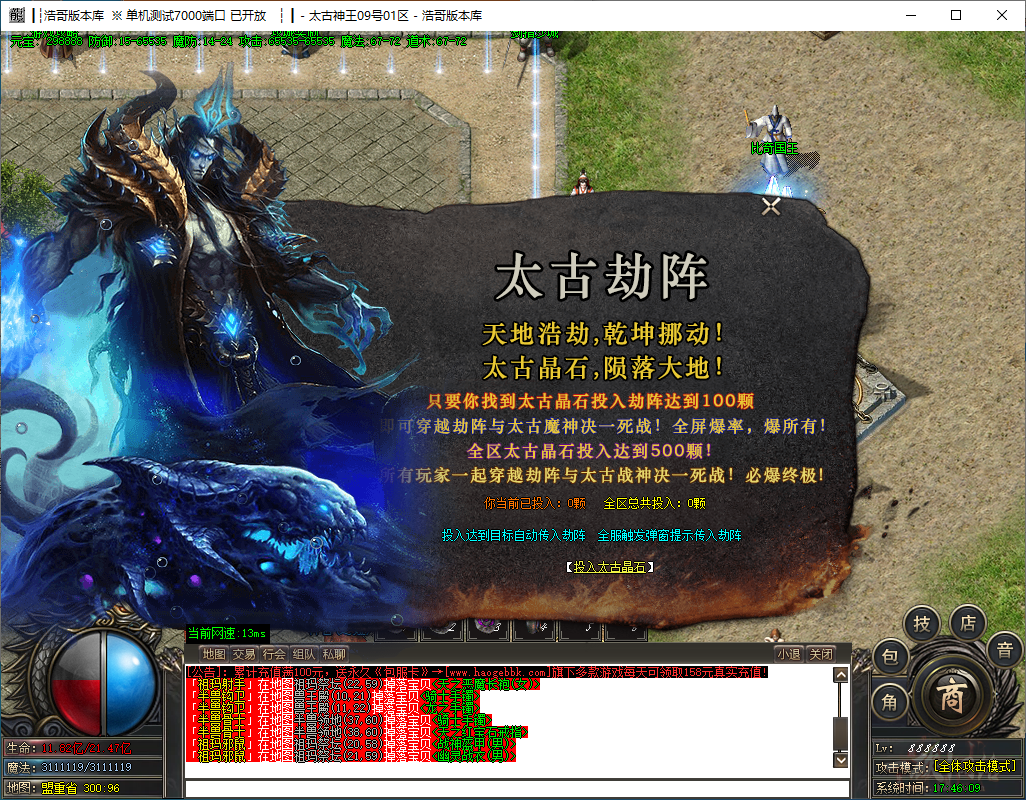Close the 太古劫阵 dialog with the X
Viewport: 1026px width, 800px height.
[x=771, y=207]
